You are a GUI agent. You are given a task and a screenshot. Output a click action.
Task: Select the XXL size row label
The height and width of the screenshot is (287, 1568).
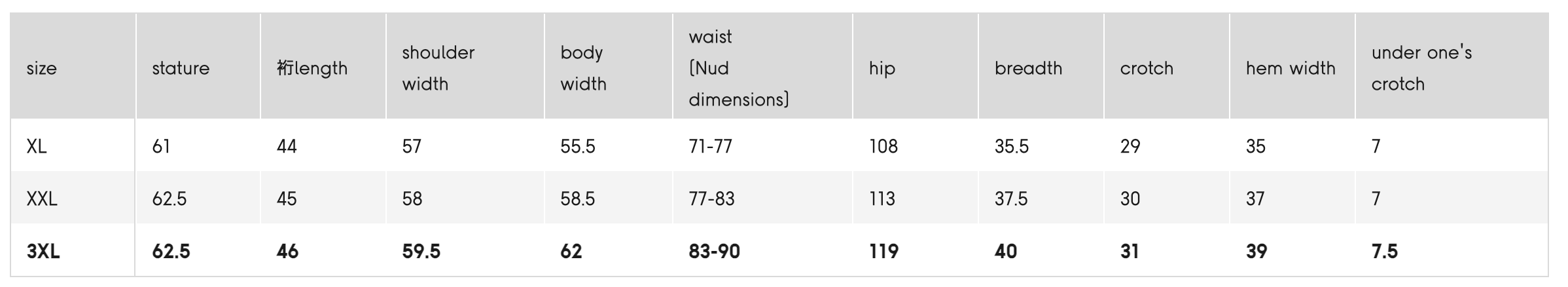(x=42, y=199)
